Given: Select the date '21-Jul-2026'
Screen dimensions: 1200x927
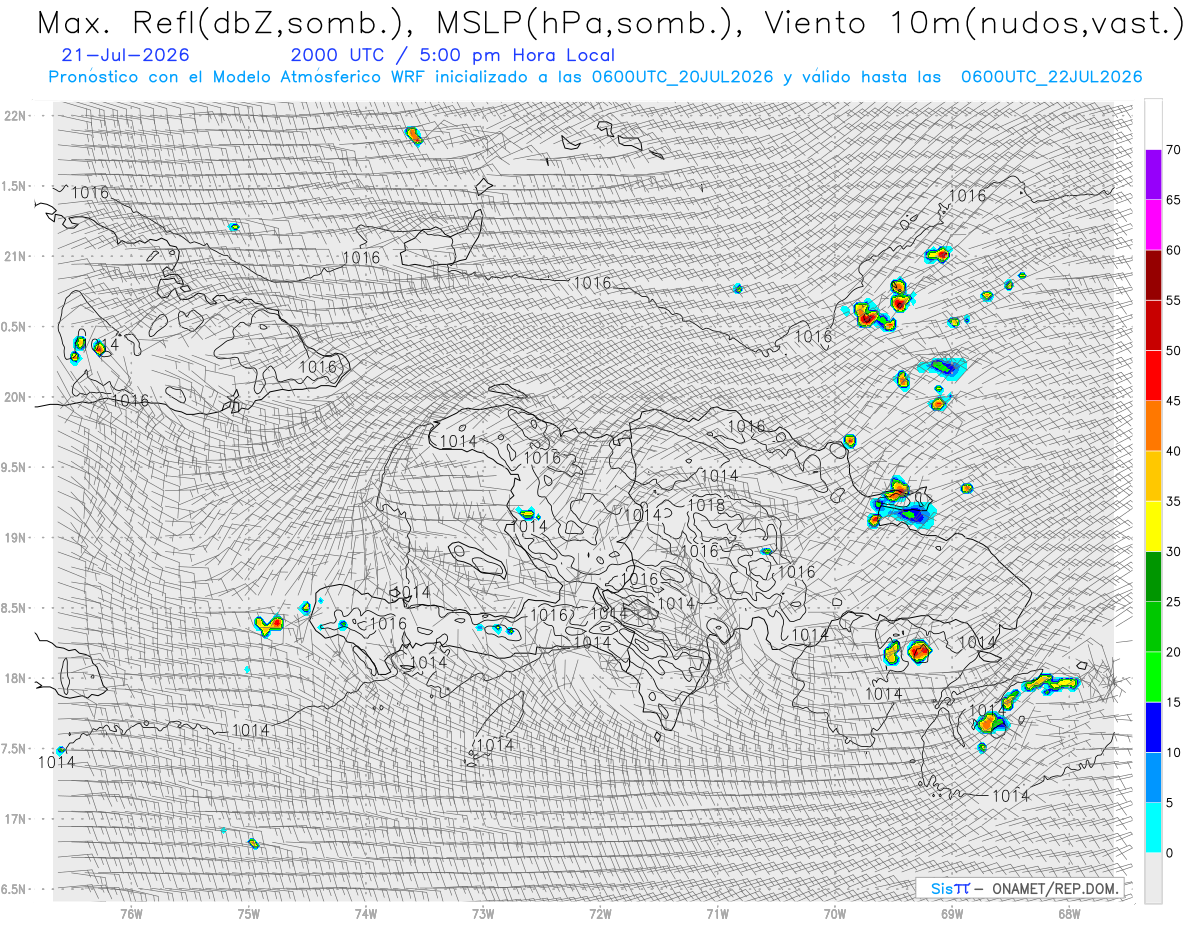Looking at the screenshot, I should (125, 56).
